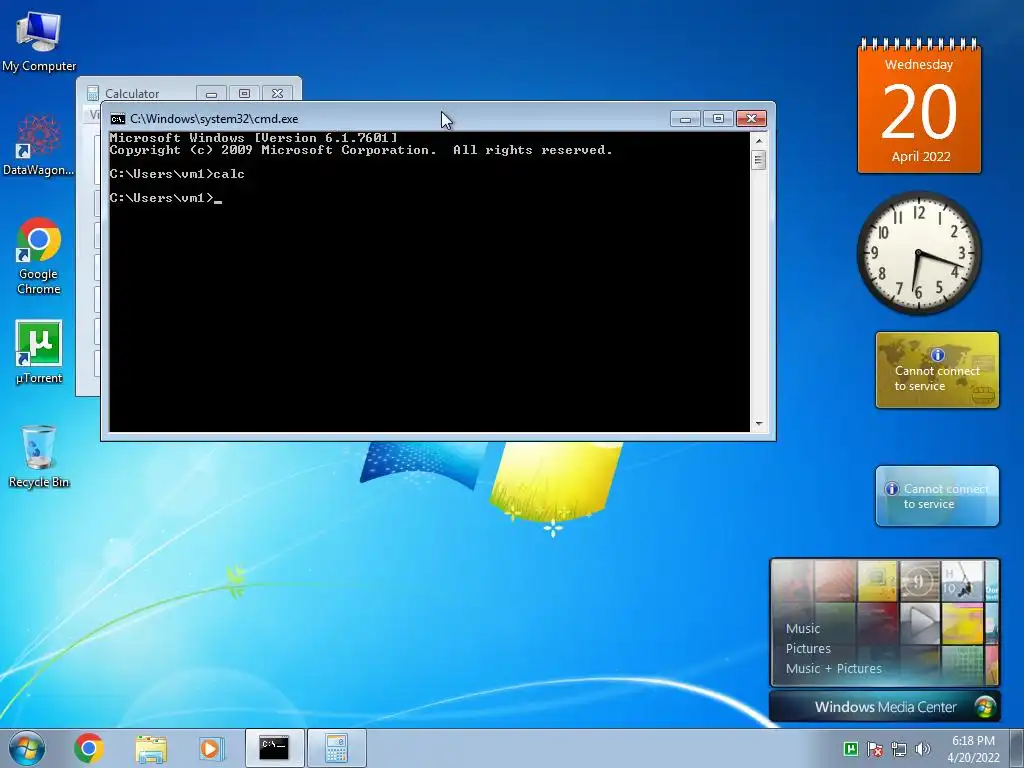Click the taskbar clock showing 6:18 PM

[x=973, y=749]
